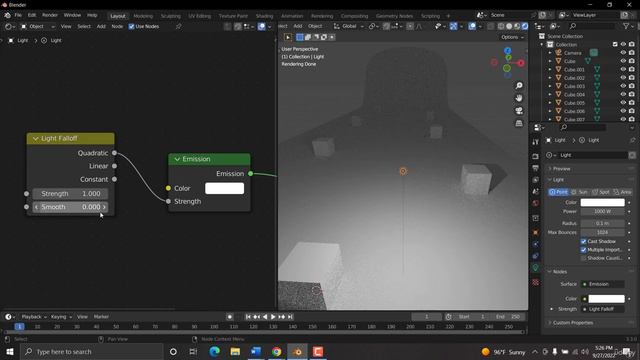Screen dimensions: 640x360
Task: Toggle the Cast Shadow checkbox
Action: (584, 242)
